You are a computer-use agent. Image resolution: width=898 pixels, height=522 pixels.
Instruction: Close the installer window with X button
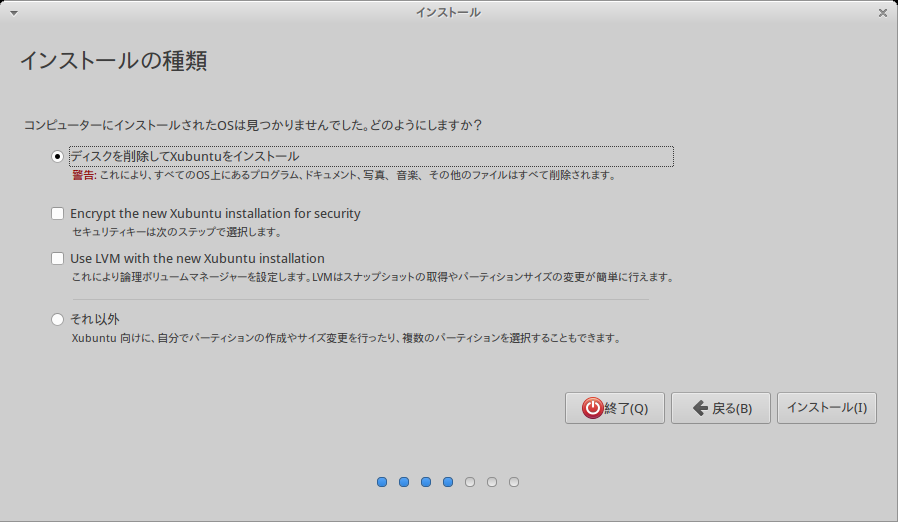883,13
